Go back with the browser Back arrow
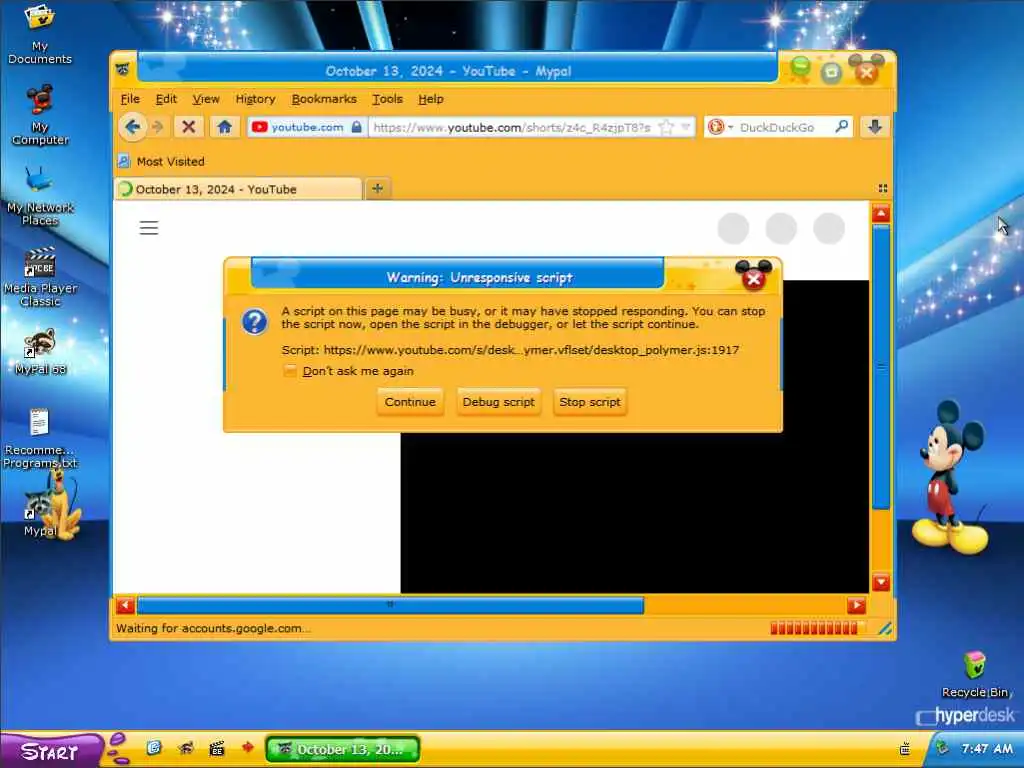Screen dimensions: 1024x768 click(x=133, y=127)
